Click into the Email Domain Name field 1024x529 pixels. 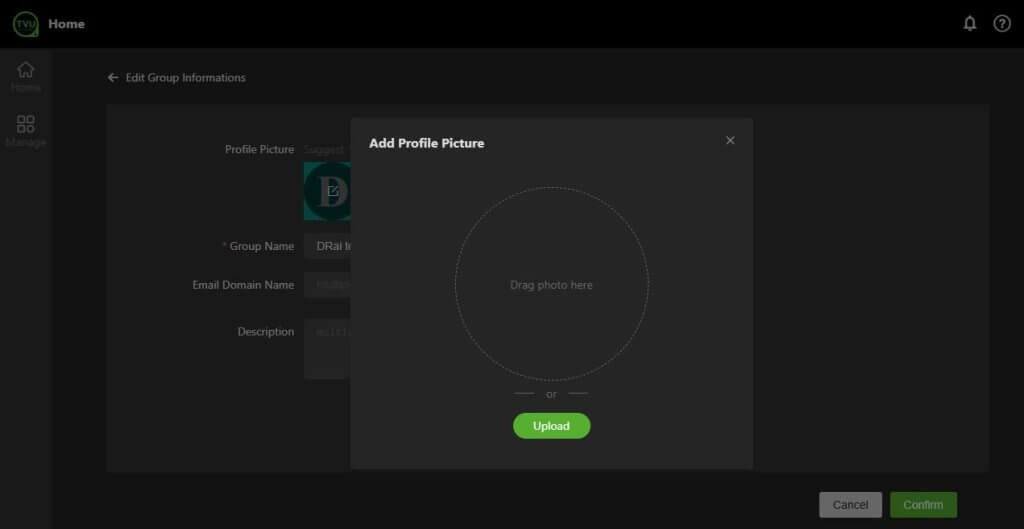327,285
